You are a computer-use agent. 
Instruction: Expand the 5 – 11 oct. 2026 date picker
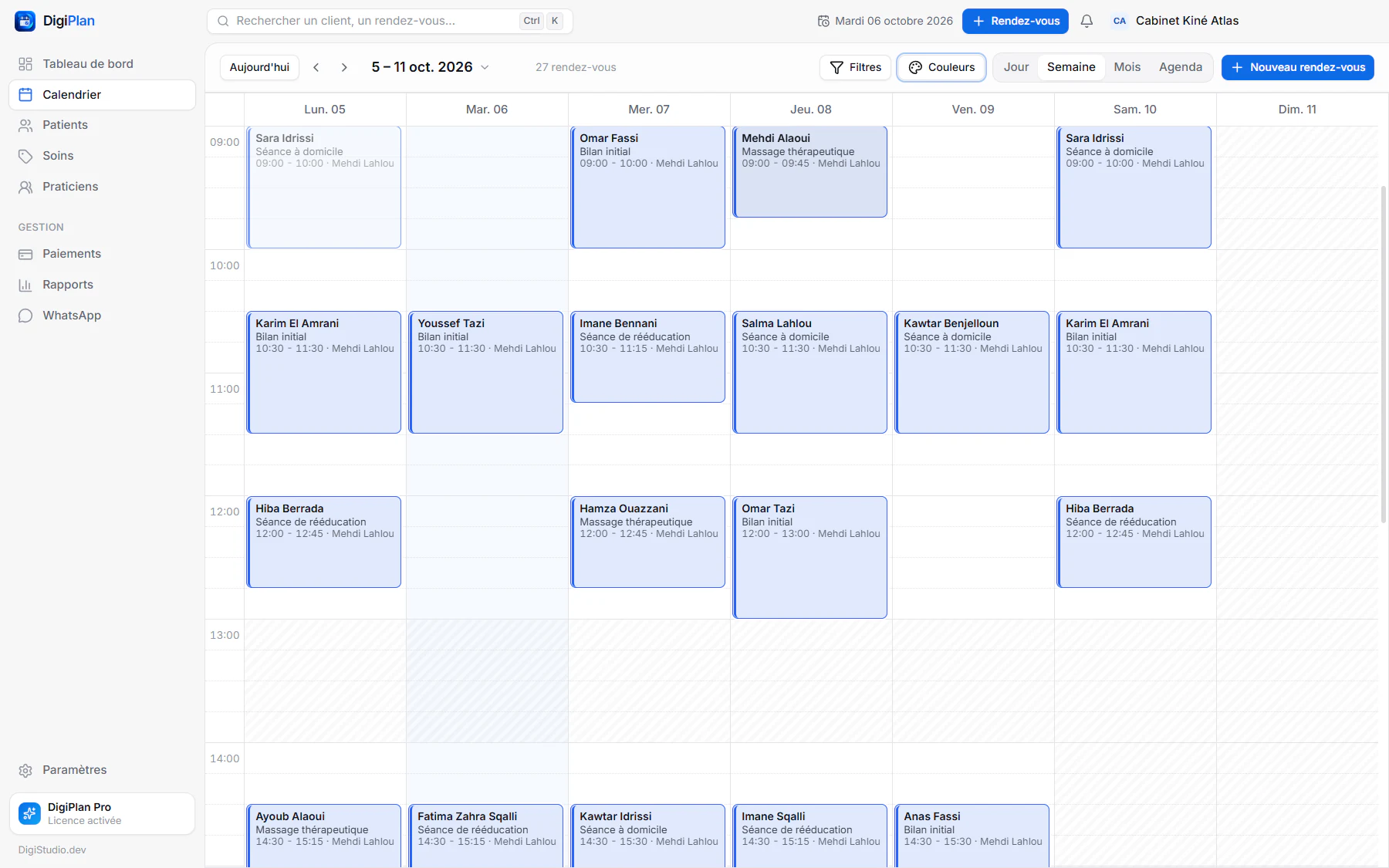coord(430,67)
